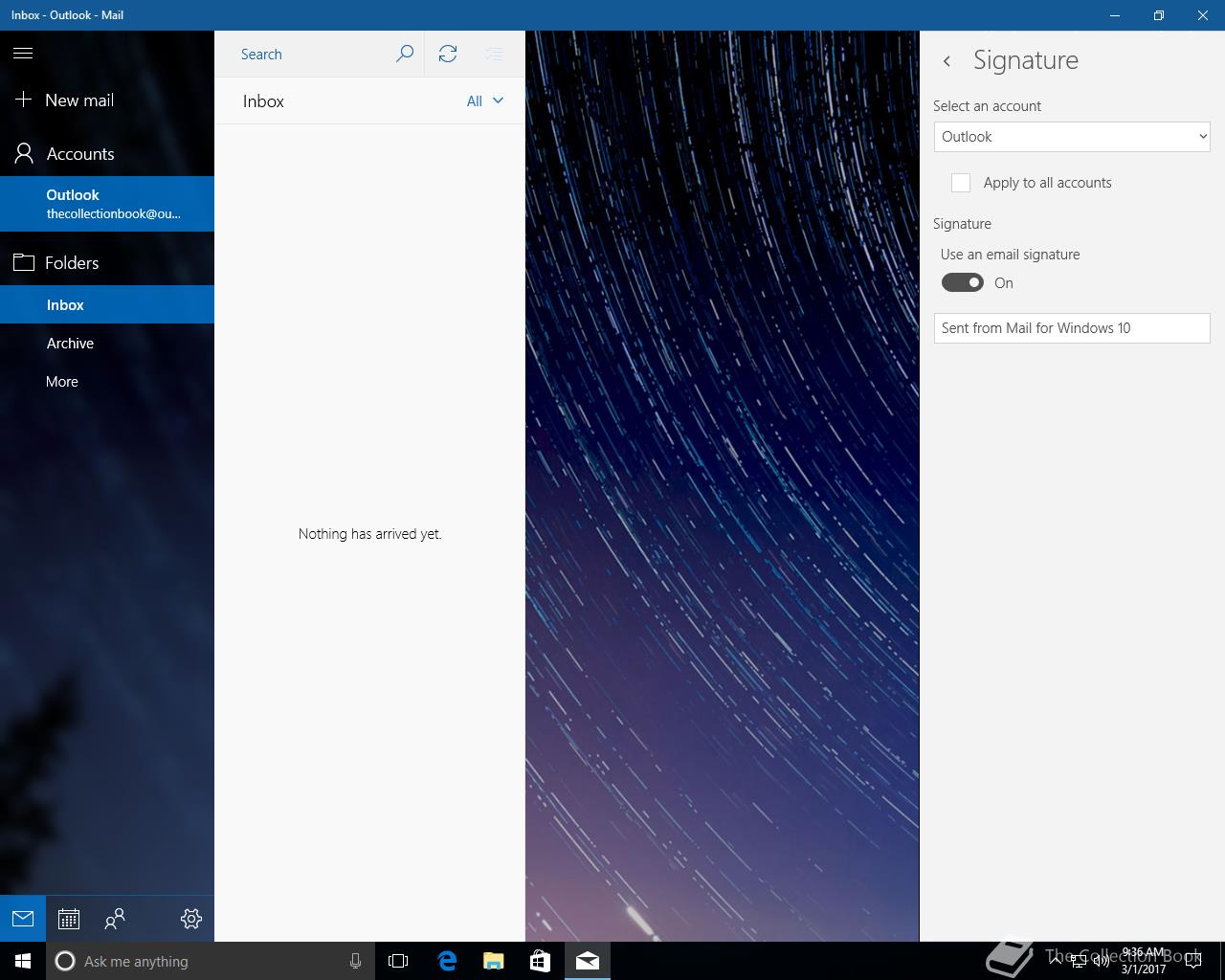This screenshot has height=980, width=1225.
Task: Open Accounts management
Action: click(79, 154)
